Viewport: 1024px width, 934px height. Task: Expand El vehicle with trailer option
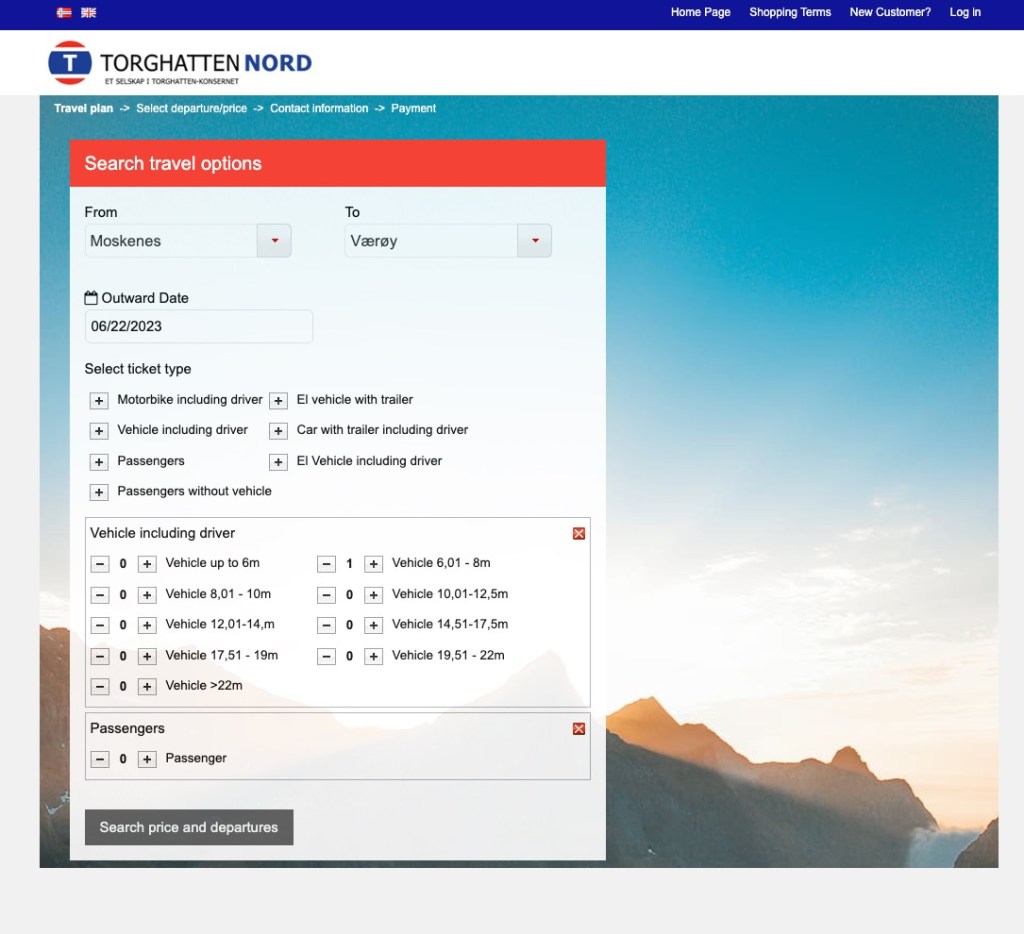tap(279, 400)
